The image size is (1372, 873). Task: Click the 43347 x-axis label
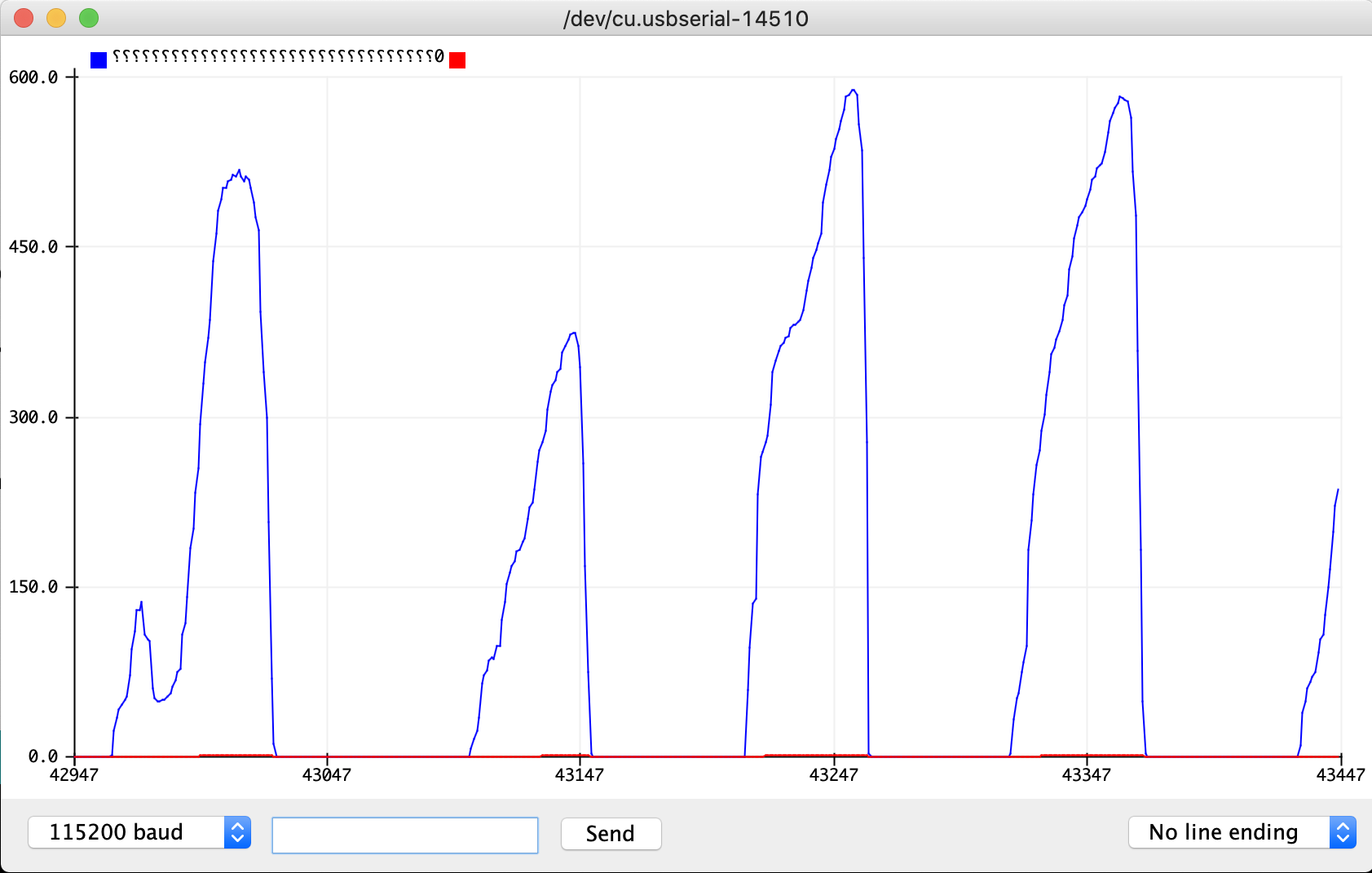[x=1087, y=774]
